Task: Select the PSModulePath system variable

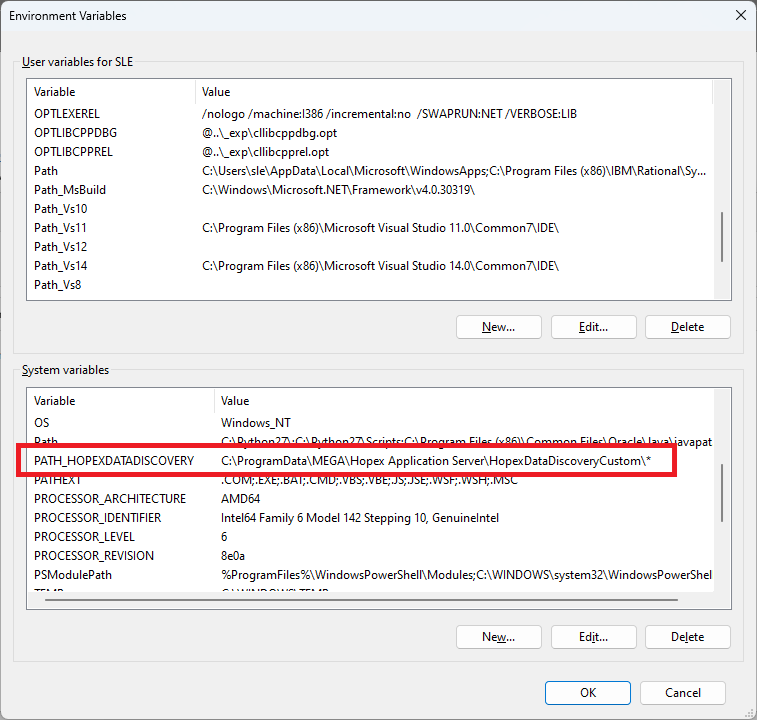Action: (x=76, y=575)
